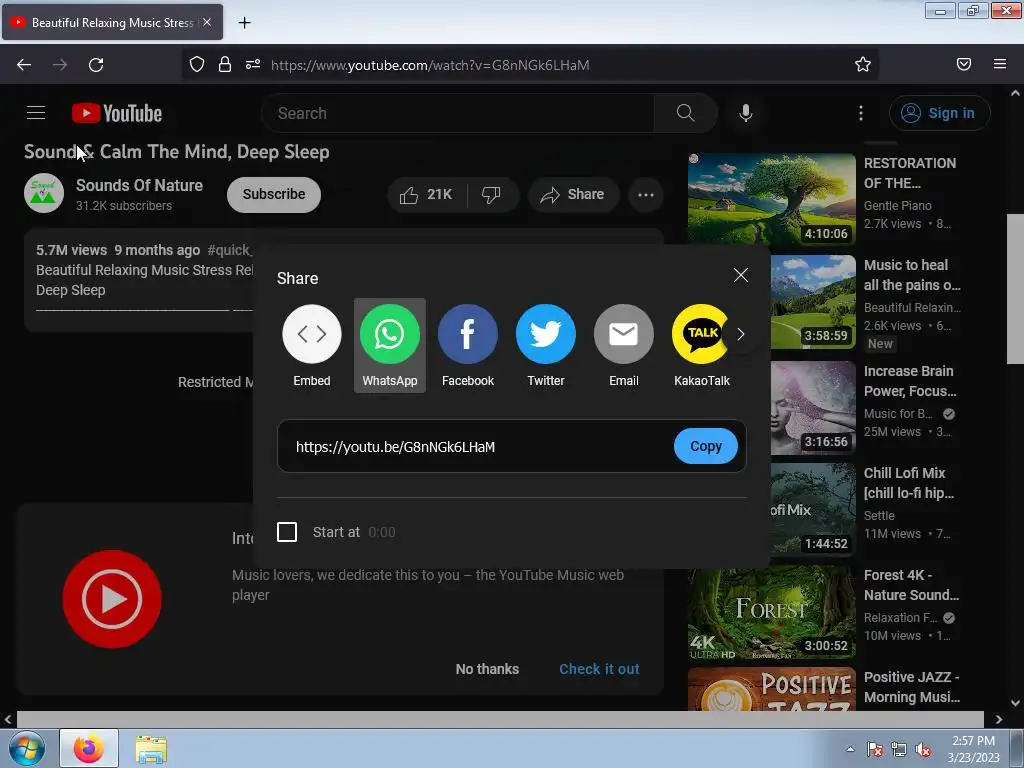Open Forest 4K Nature Sound thumbnail

tap(771, 613)
